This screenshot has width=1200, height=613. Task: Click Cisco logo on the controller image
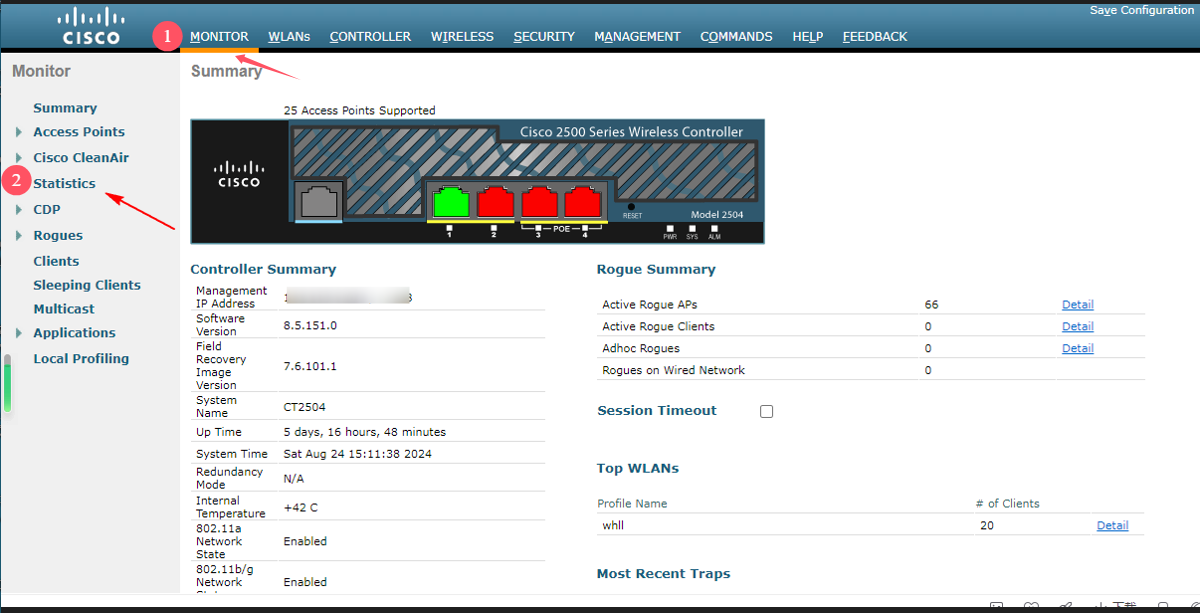click(x=239, y=175)
